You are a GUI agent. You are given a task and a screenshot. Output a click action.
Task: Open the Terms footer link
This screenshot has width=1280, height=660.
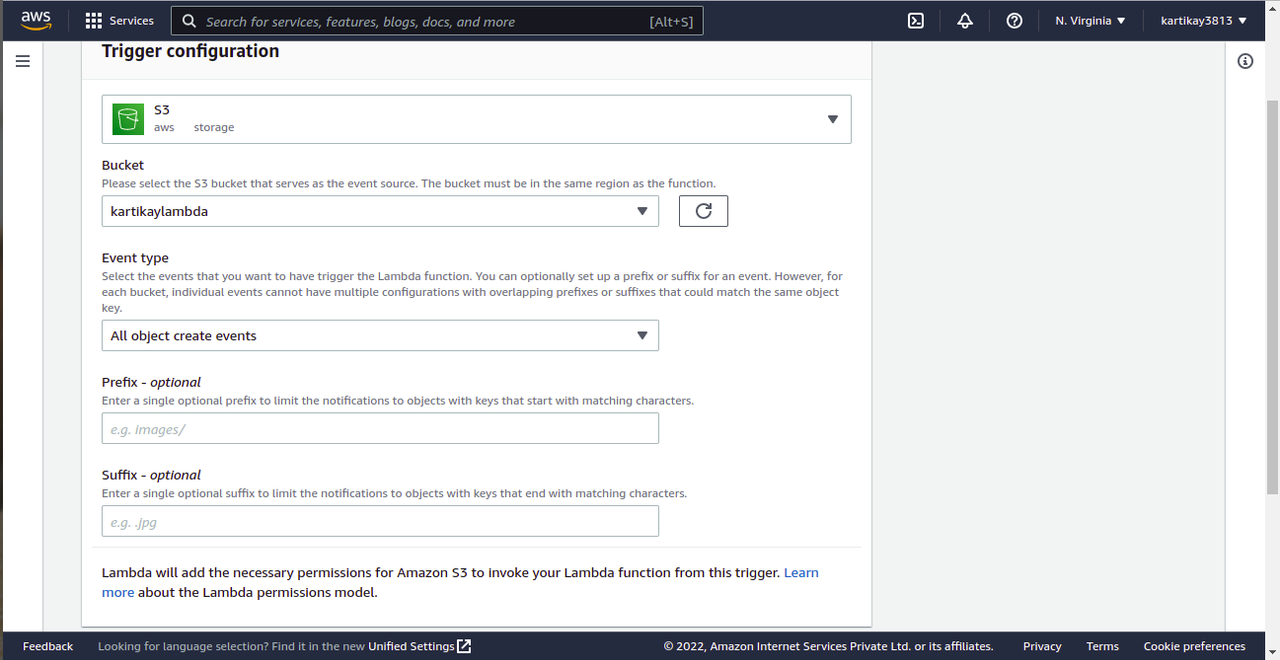click(1102, 646)
